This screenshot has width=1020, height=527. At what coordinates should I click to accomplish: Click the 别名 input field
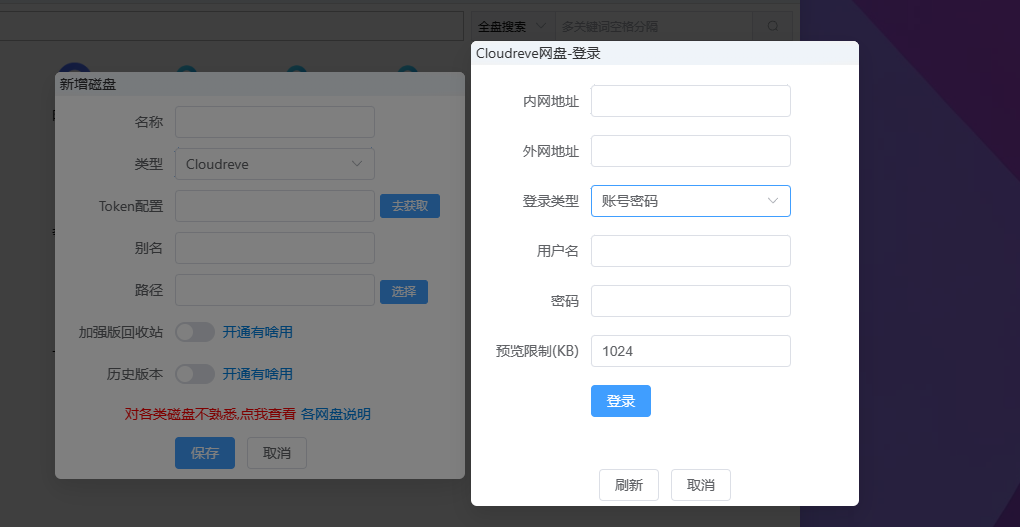coord(275,248)
